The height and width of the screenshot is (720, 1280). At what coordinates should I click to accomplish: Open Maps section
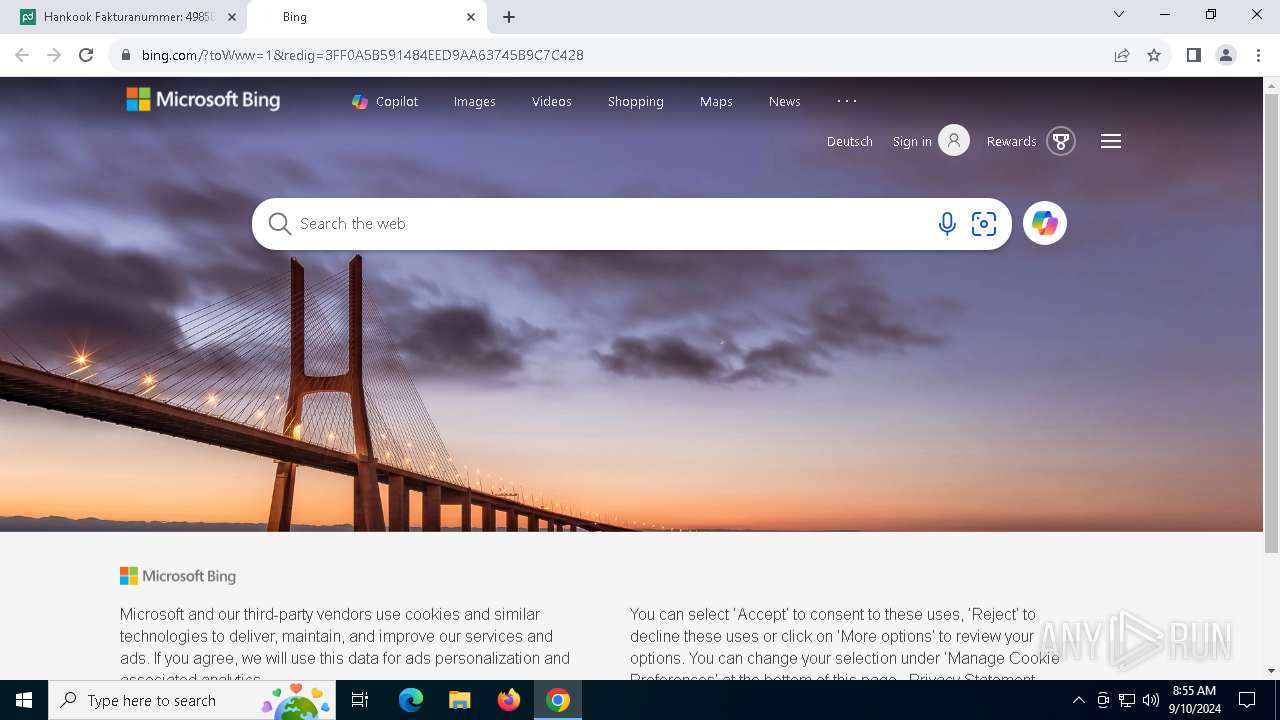coord(716,101)
